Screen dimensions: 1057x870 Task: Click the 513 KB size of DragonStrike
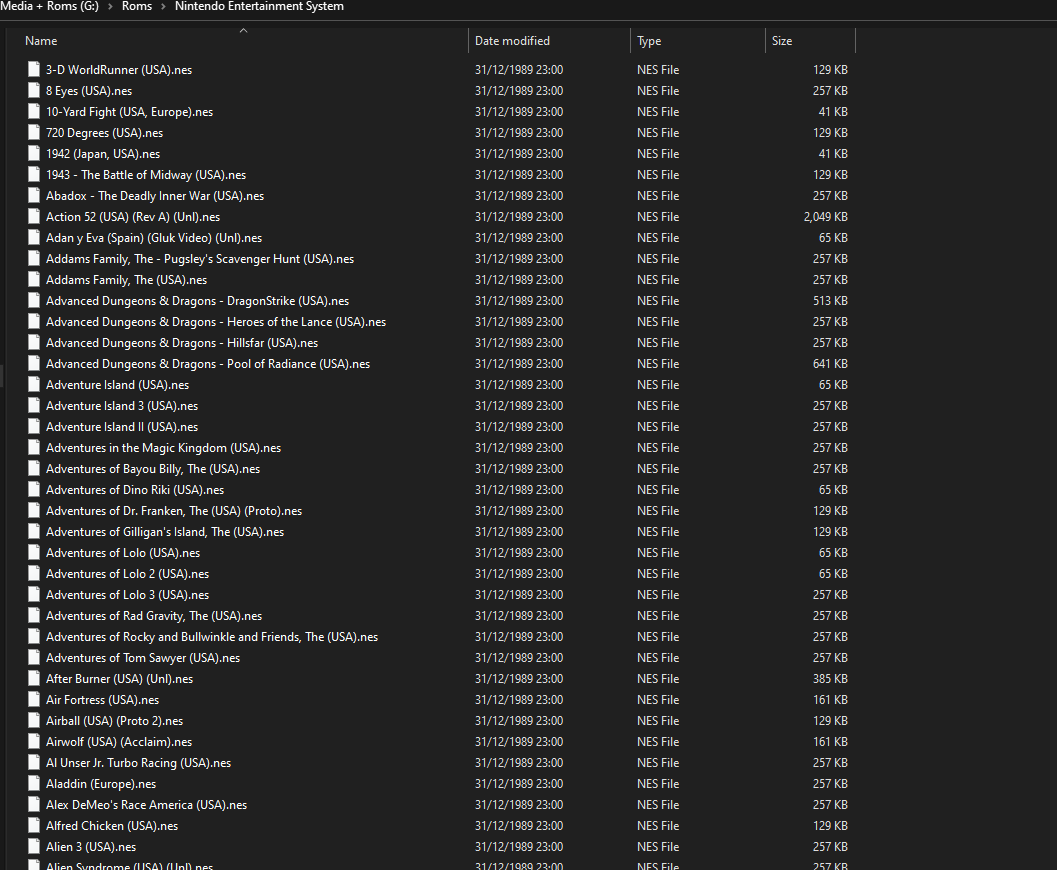tap(830, 301)
